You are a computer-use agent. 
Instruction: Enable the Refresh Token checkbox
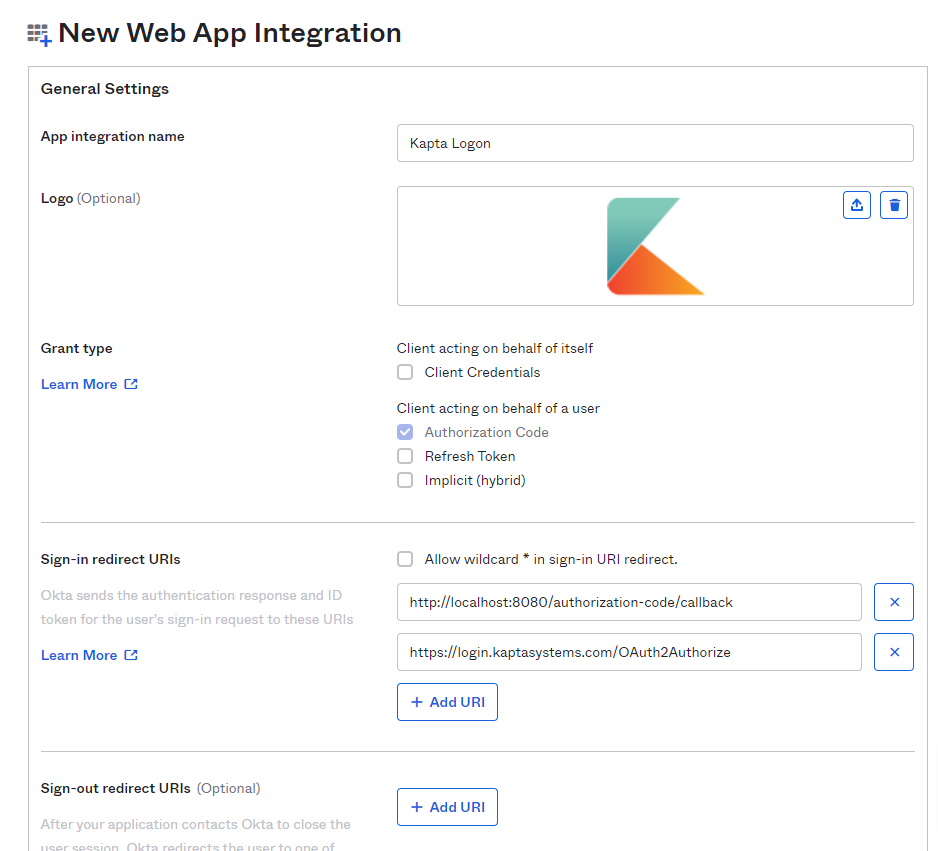(x=405, y=456)
